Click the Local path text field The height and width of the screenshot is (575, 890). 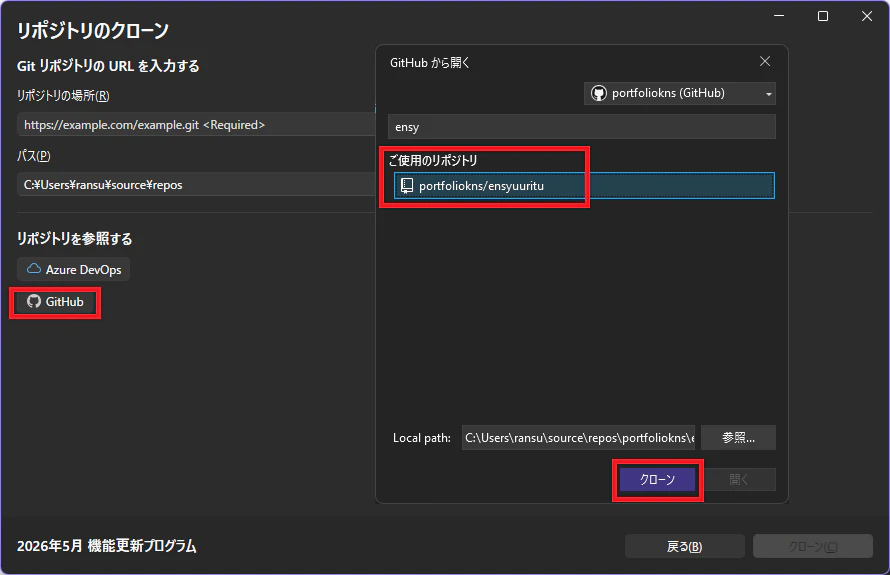point(578,438)
